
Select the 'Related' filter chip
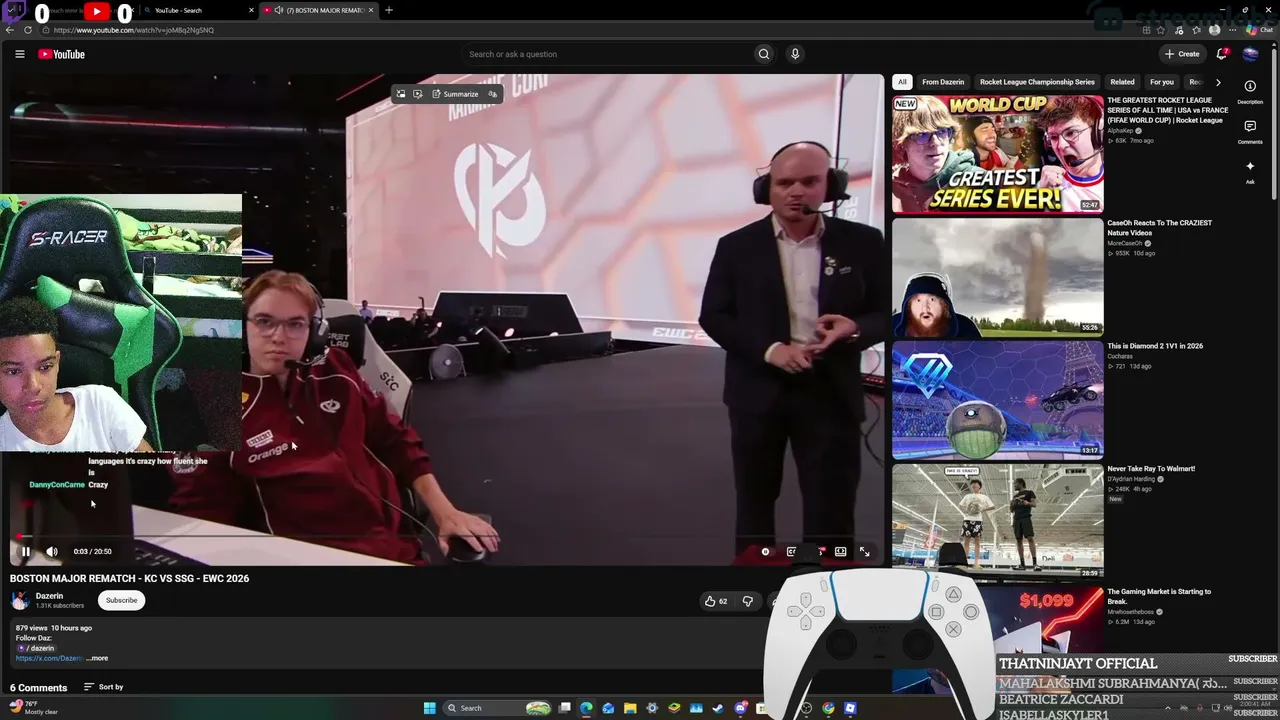1122,82
